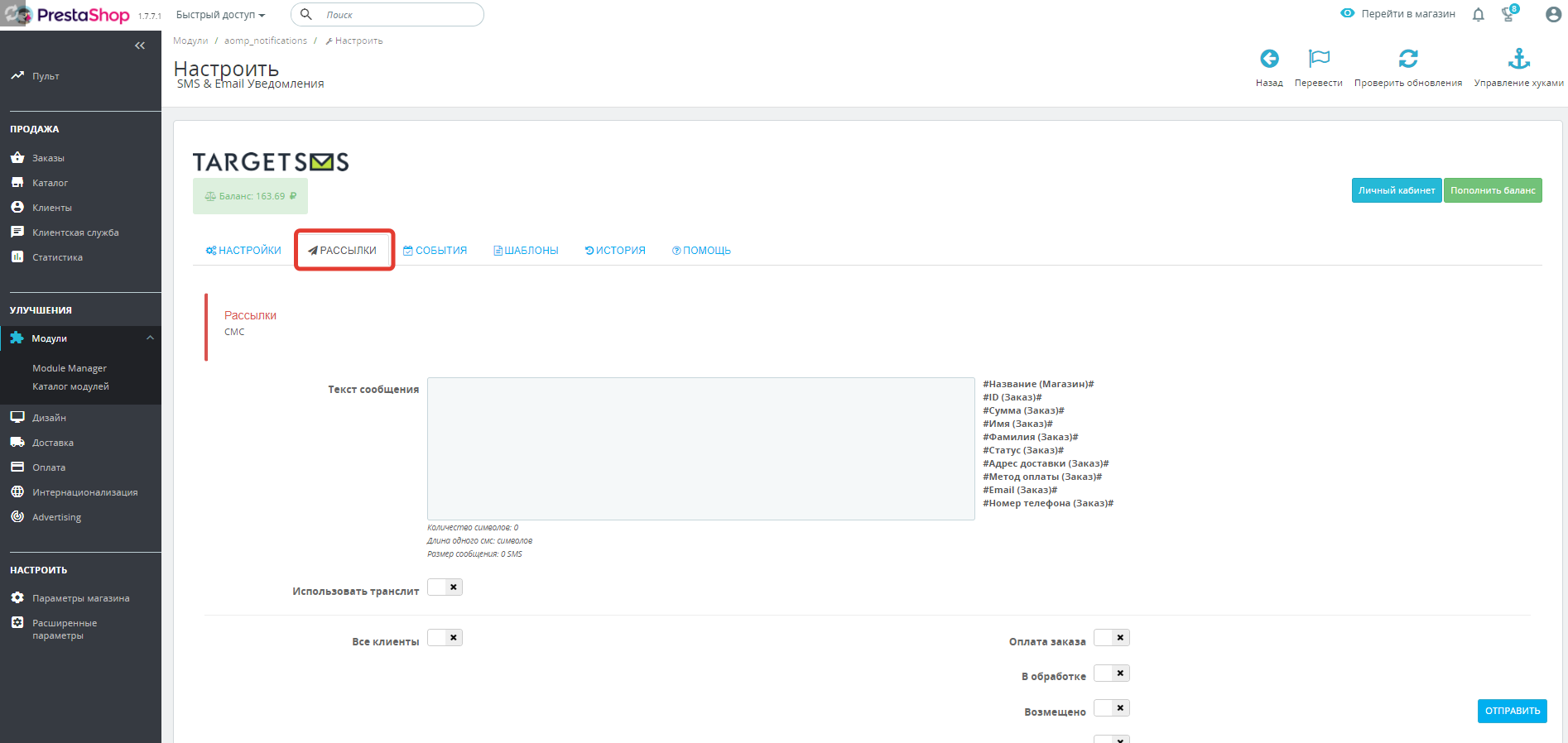Collapse the sidebar with the double-chevron icon
1568x743 pixels.
(x=140, y=46)
